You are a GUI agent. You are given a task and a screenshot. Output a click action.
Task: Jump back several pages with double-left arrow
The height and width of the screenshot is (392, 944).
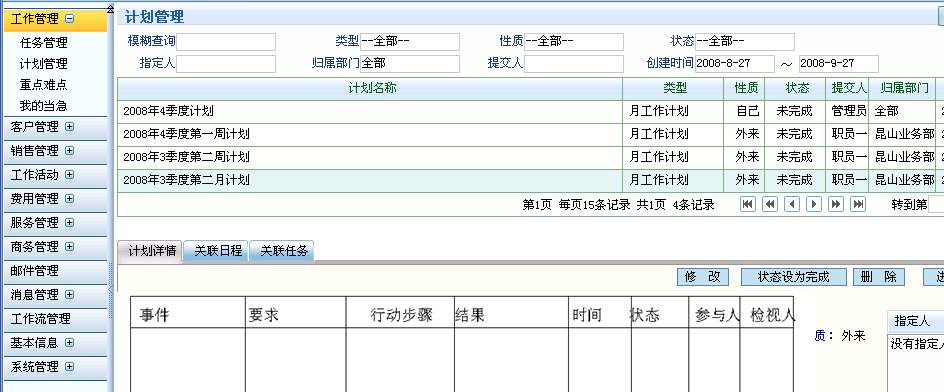770,204
